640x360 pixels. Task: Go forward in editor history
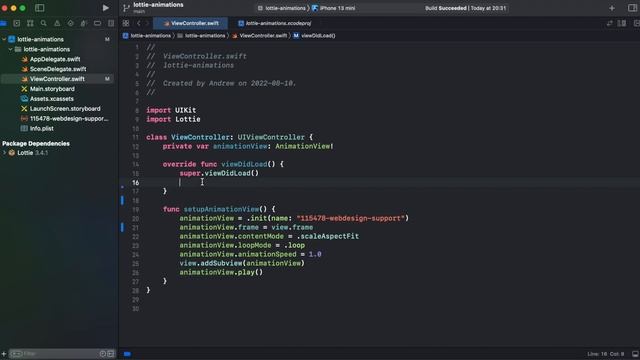[147, 23]
